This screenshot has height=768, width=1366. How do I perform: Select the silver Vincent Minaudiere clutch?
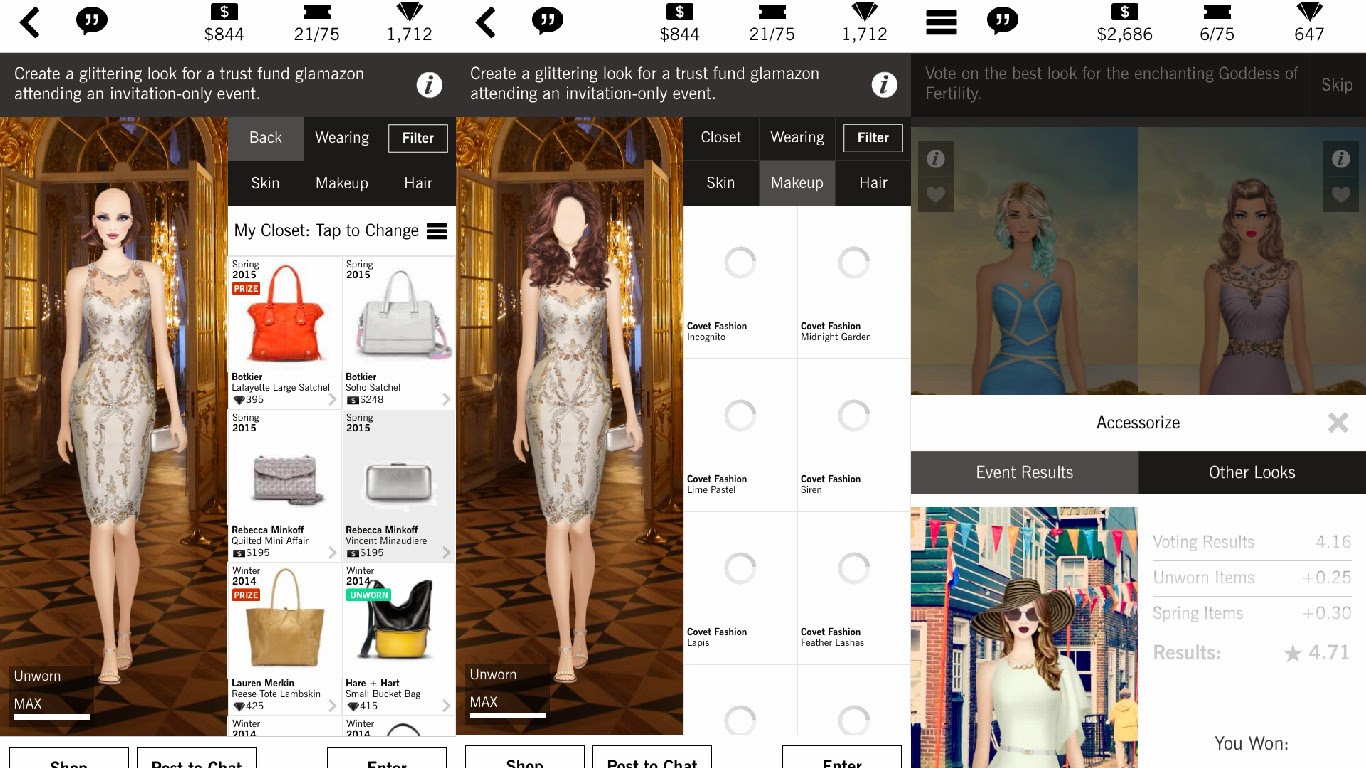tap(399, 486)
